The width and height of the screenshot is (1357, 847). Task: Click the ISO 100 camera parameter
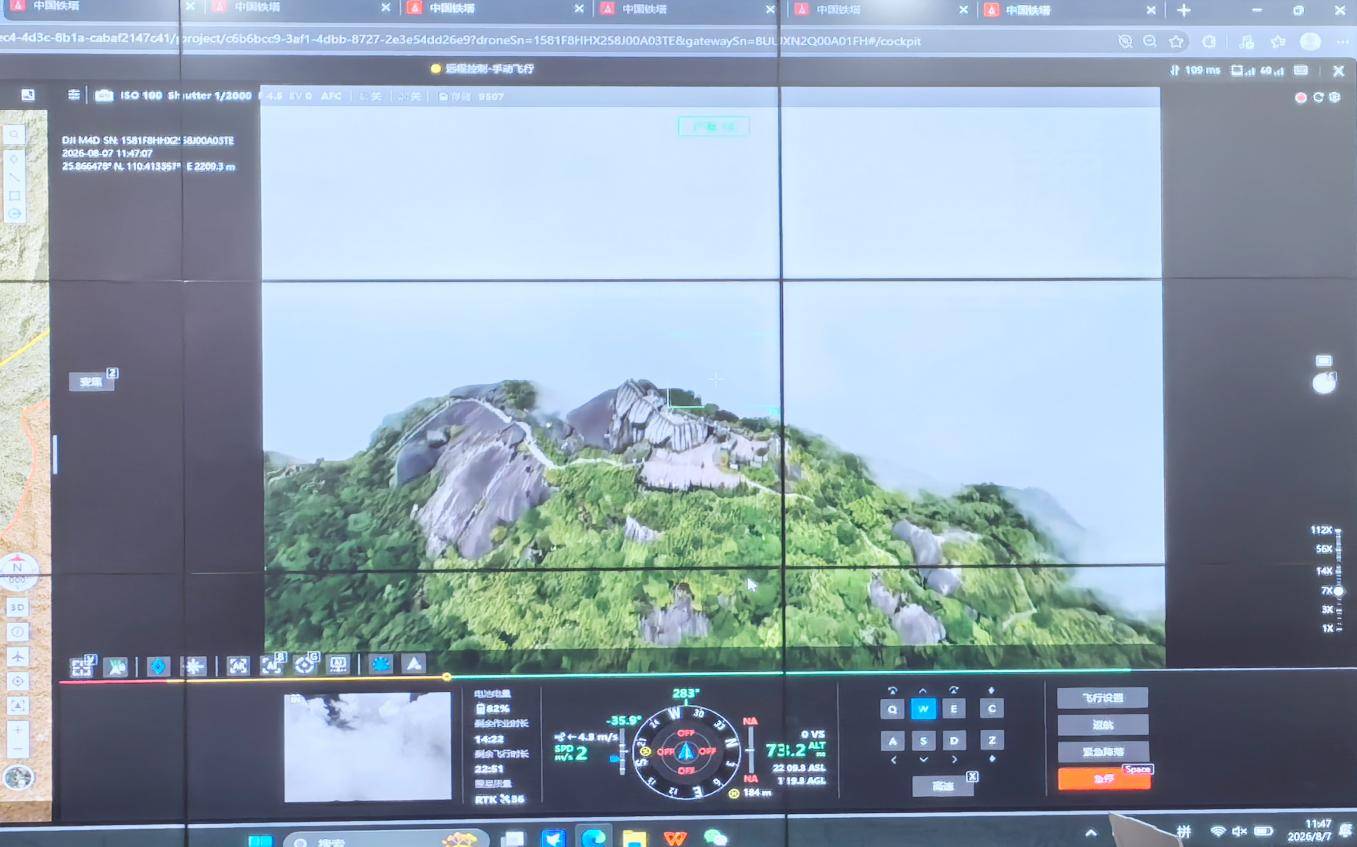(141, 96)
